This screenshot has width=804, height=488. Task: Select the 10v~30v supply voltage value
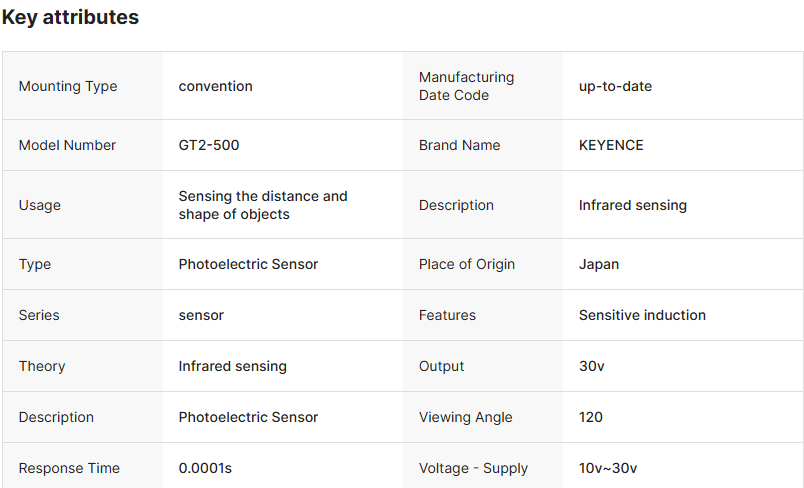coord(608,468)
